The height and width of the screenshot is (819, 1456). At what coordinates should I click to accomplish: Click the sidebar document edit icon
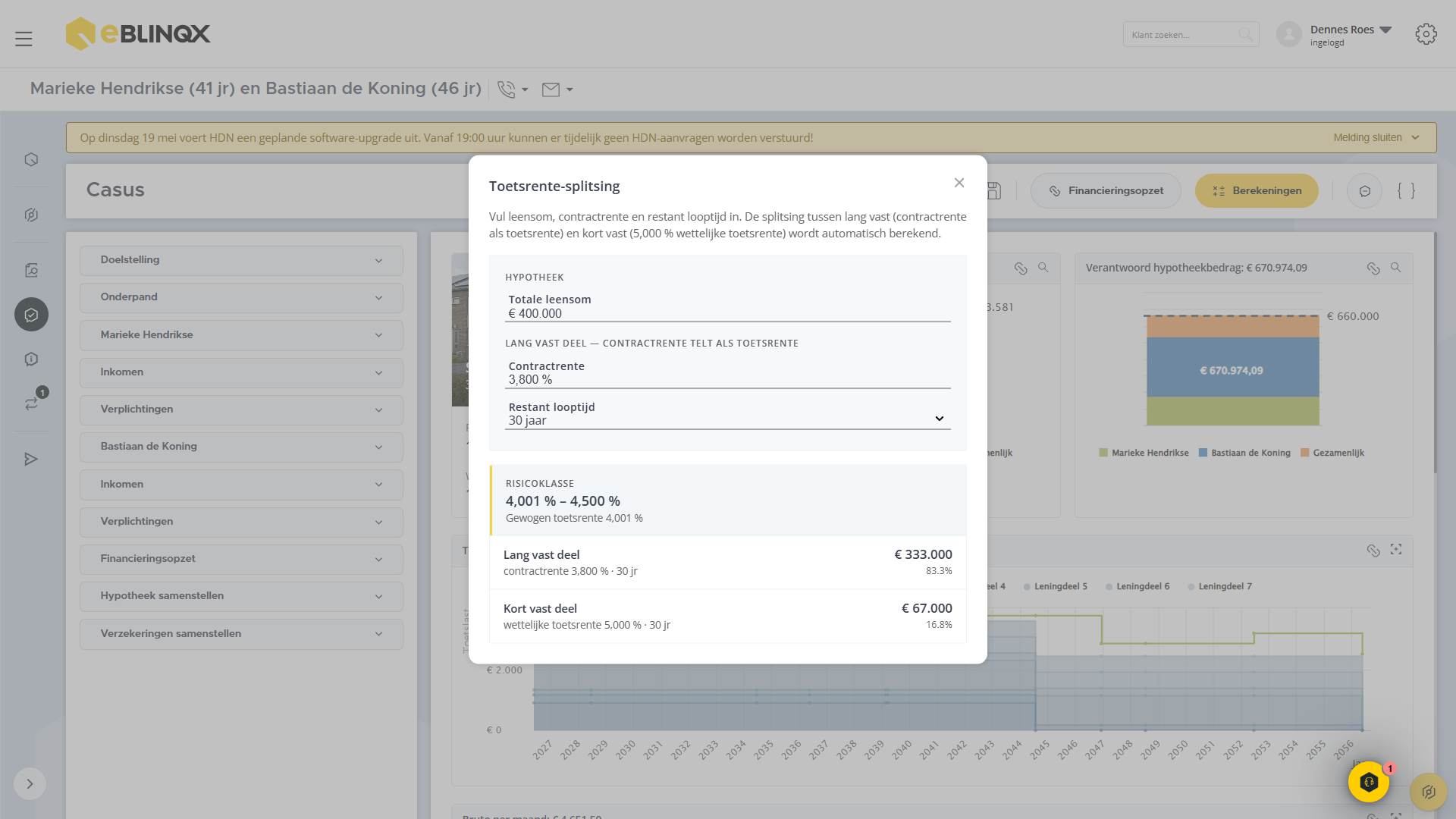[x=31, y=270]
